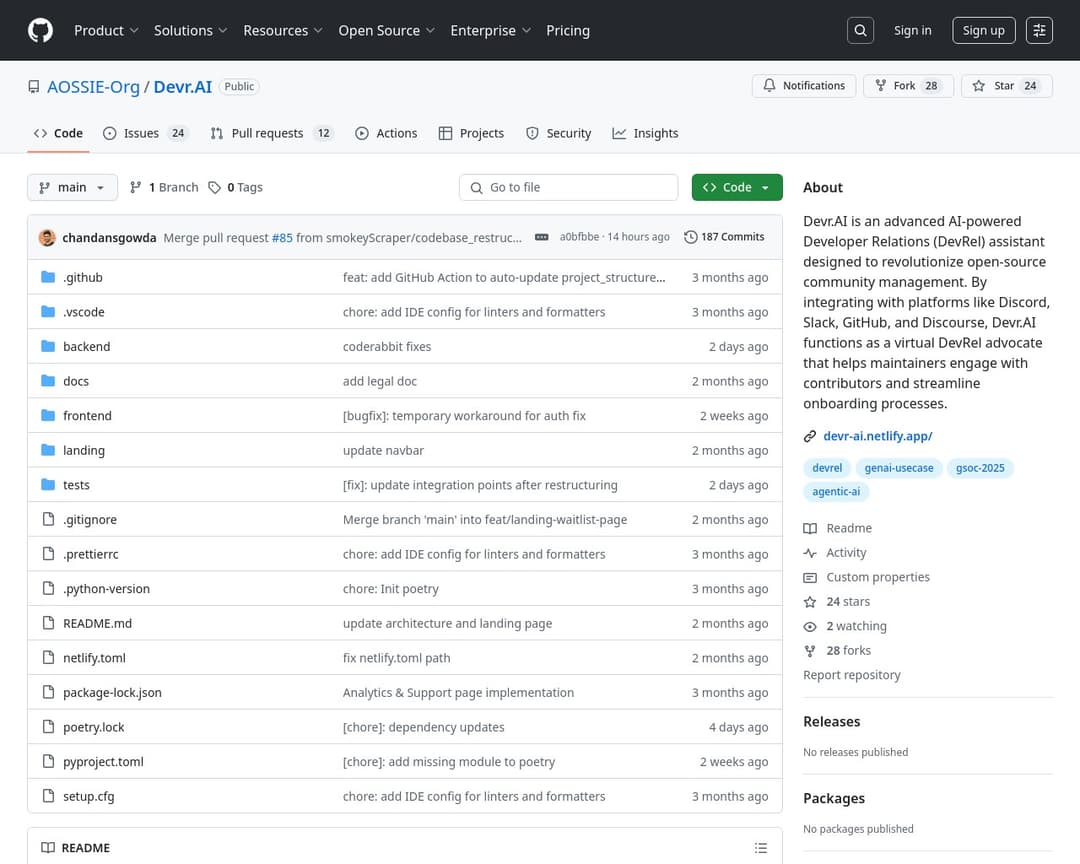
Task: Click the Sign in link
Action: 913,30
